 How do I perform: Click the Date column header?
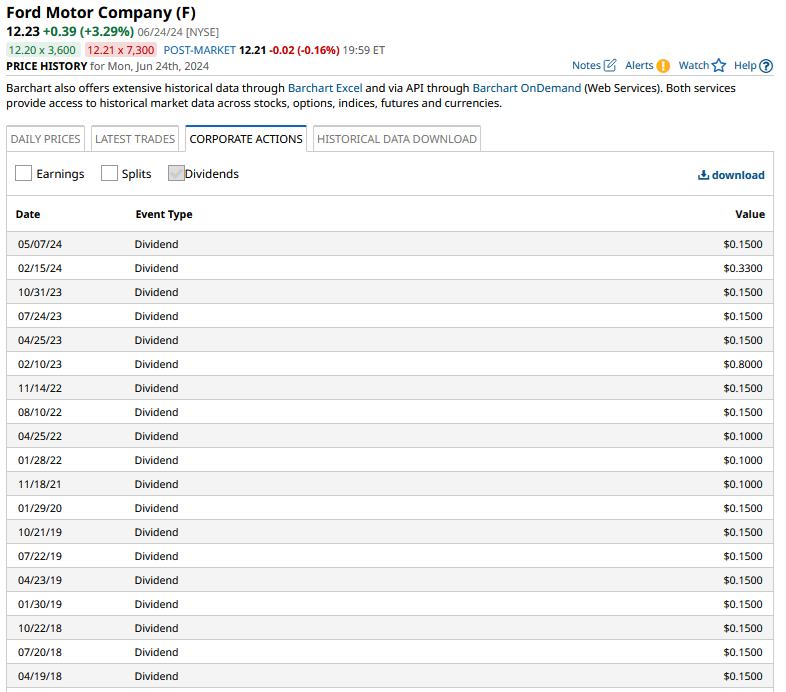click(28, 214)
